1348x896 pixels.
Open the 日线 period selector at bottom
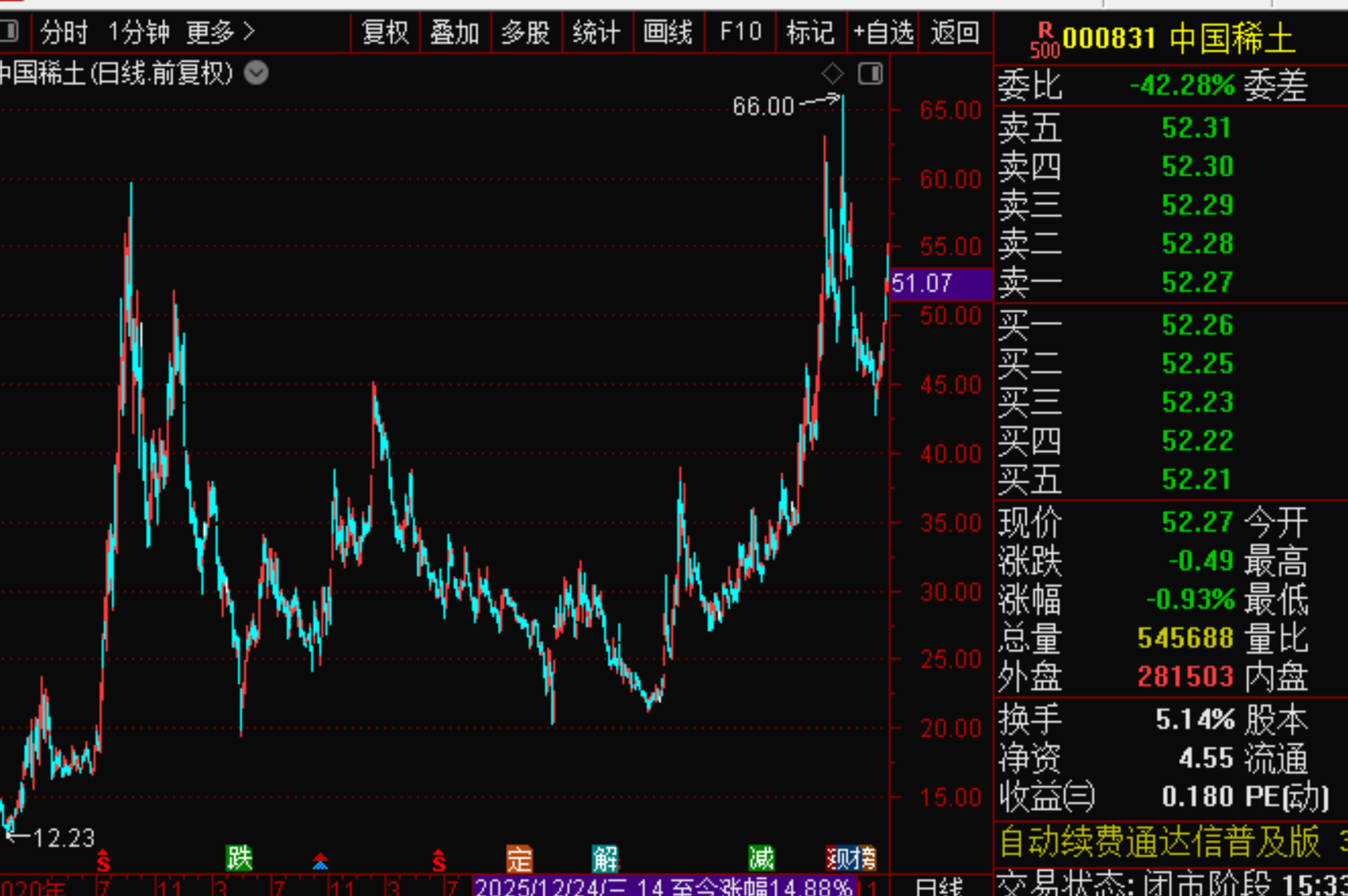click(x=939, y=886)
